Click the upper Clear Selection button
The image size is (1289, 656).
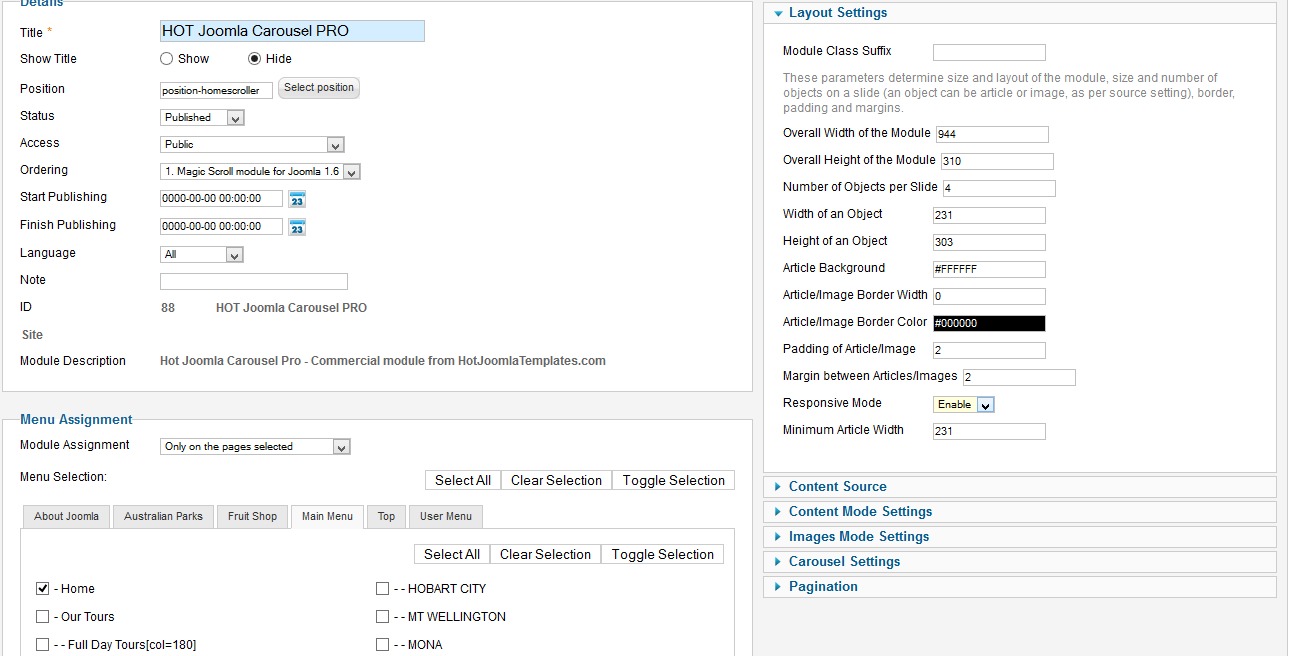coord(556,481)
